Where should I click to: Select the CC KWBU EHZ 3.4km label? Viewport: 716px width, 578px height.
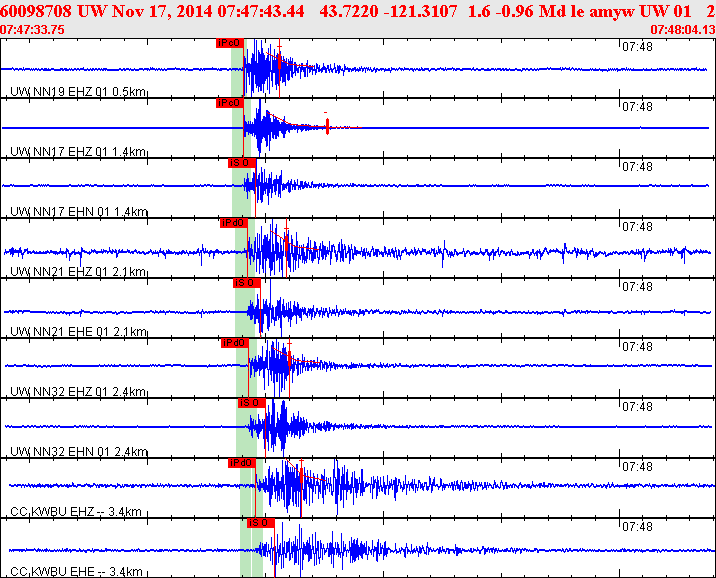[76, 511]
